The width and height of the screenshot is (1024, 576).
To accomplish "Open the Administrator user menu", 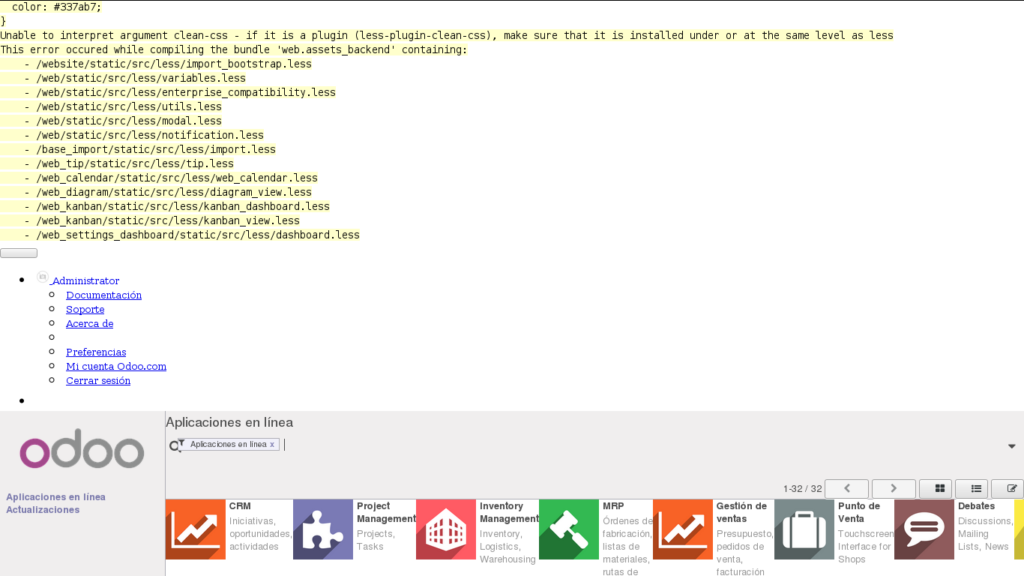I will pos(86,281).
